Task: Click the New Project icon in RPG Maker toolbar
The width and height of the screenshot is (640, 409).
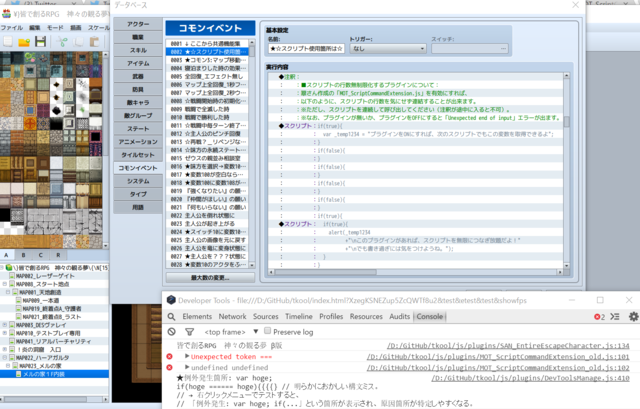Action: point(8,42)
